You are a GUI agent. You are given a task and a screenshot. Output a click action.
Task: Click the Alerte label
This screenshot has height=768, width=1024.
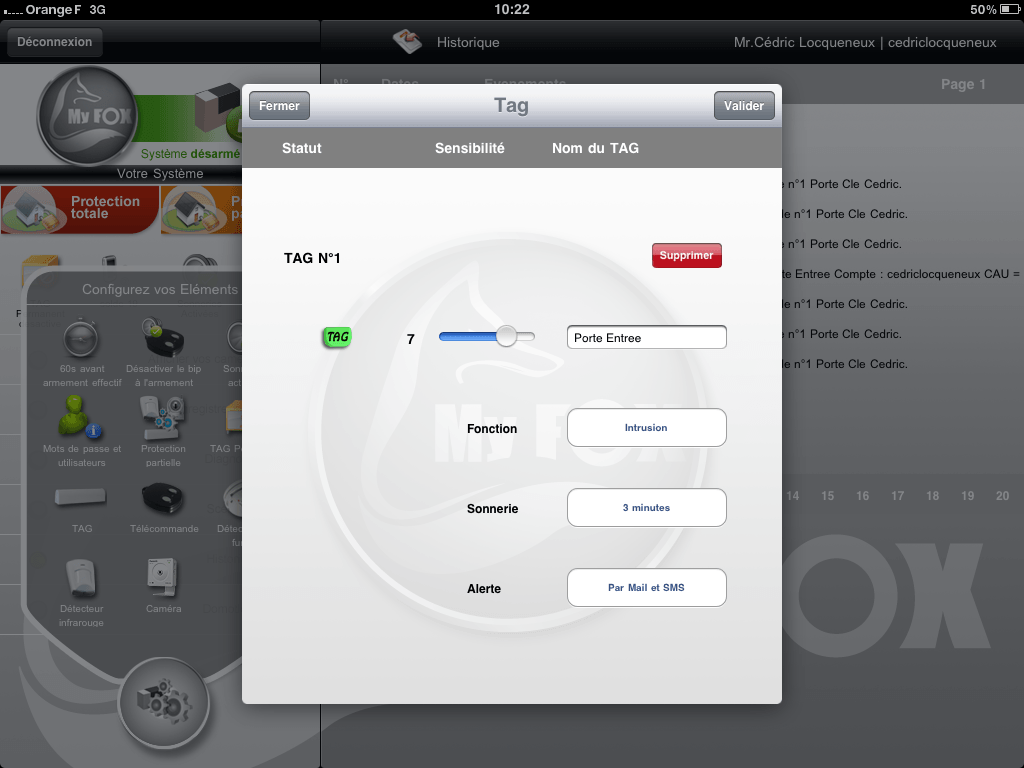484,588
